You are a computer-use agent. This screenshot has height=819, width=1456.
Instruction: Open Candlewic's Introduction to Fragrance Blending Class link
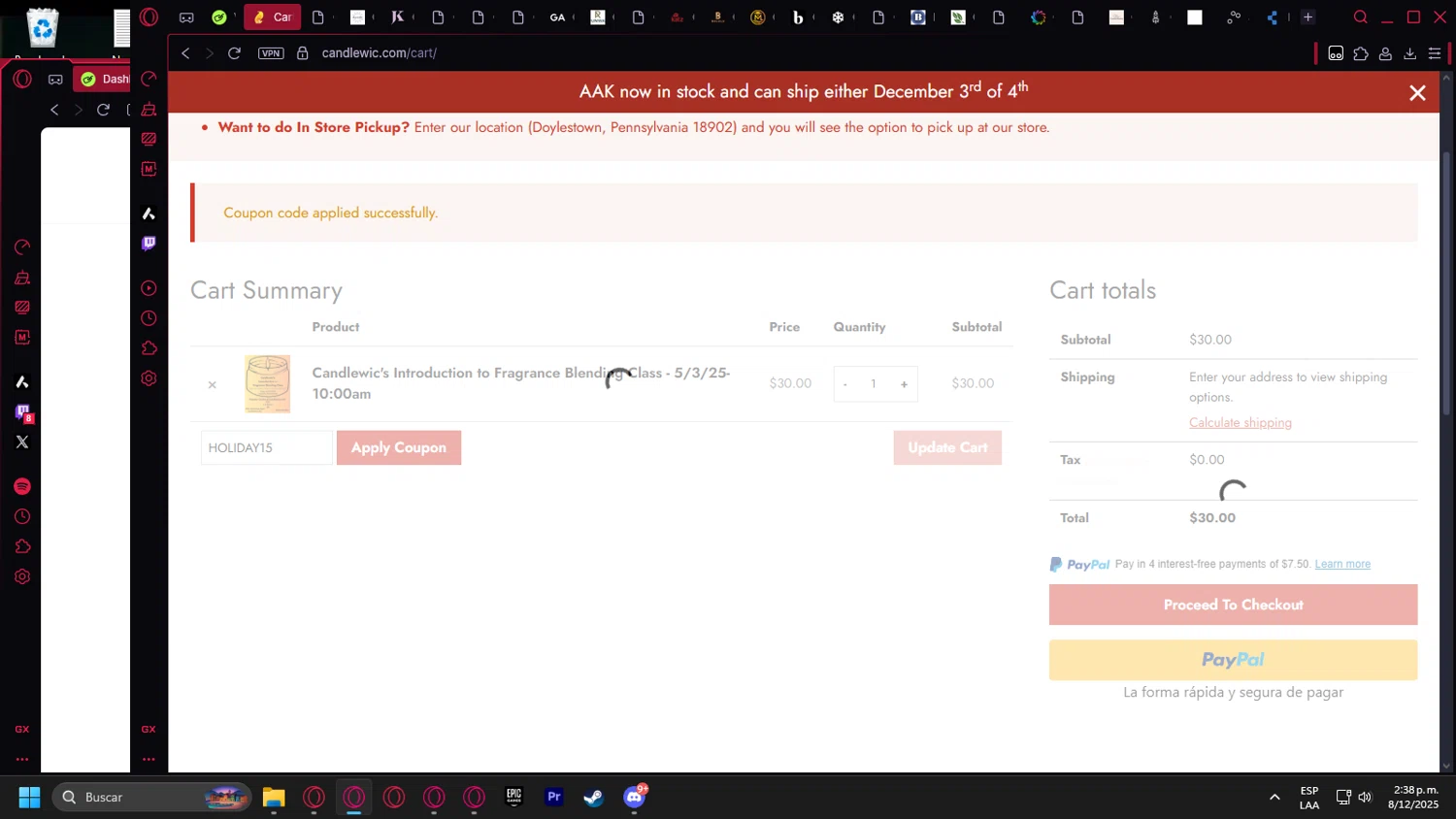[521, 383]
